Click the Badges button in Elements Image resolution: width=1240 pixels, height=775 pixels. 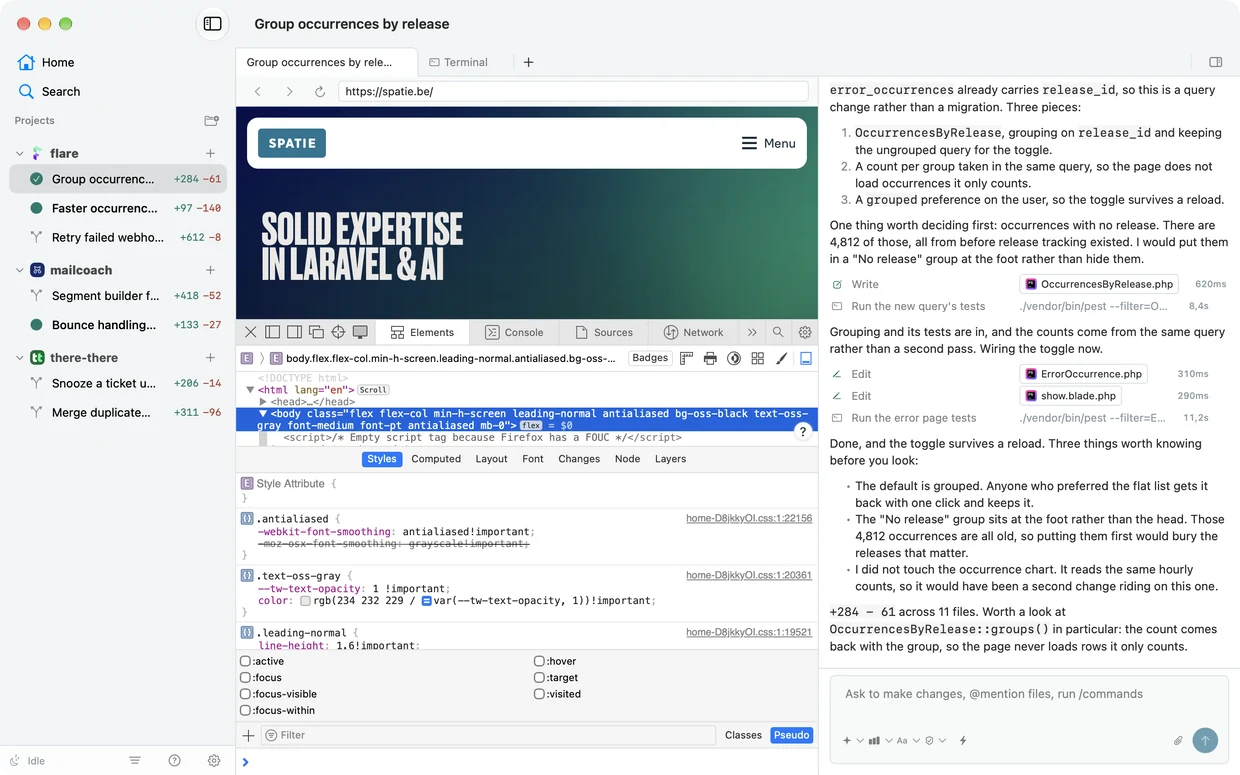coord(650,358)
